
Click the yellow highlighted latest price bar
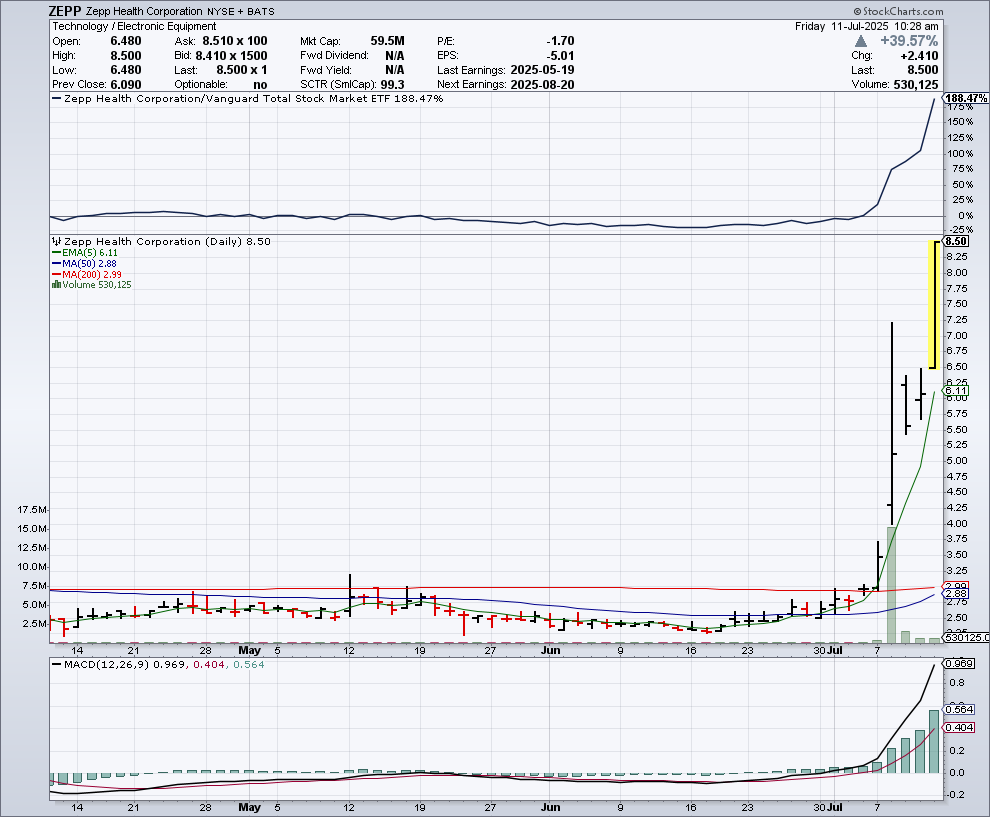click(934, 305)
